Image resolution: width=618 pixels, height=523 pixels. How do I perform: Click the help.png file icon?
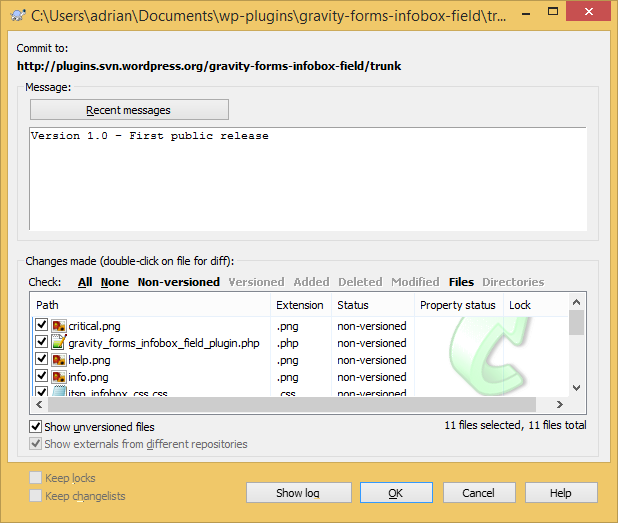59,360
